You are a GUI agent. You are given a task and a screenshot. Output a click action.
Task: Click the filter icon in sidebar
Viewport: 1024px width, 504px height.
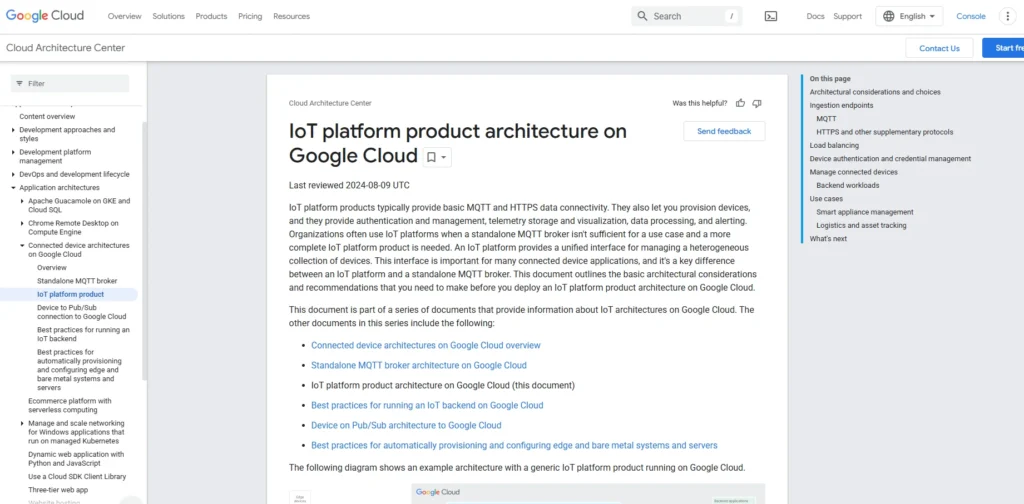(20, 84)
